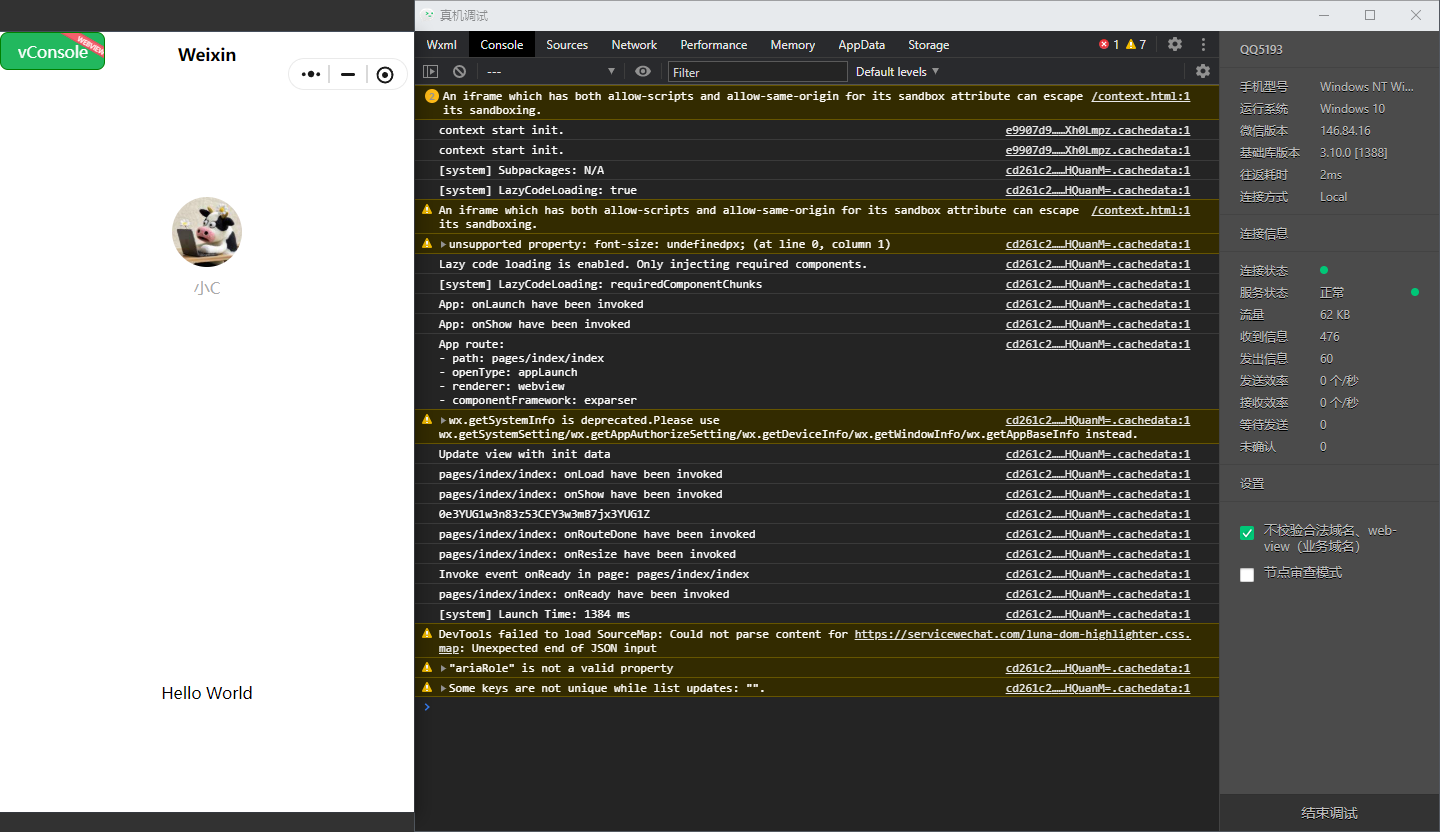
Task: Uncheck the 不校验合法域名 checkbox
Action: pyautogui.click(x=1247, y=533)
